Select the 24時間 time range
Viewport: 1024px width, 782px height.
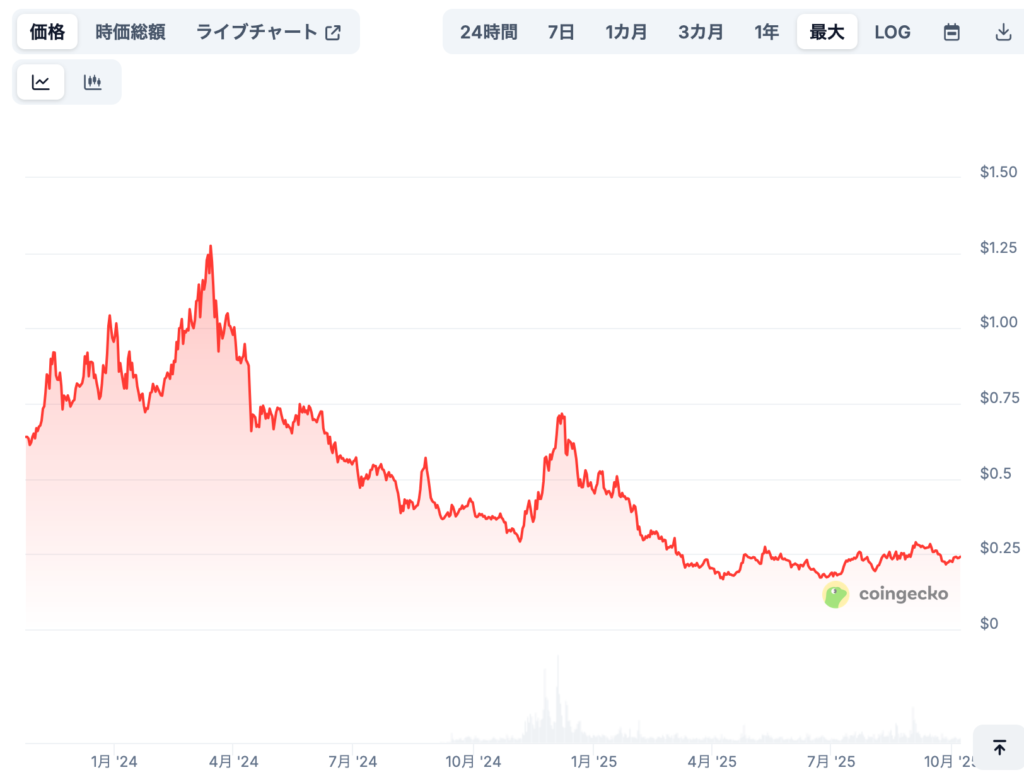point(489,32)
